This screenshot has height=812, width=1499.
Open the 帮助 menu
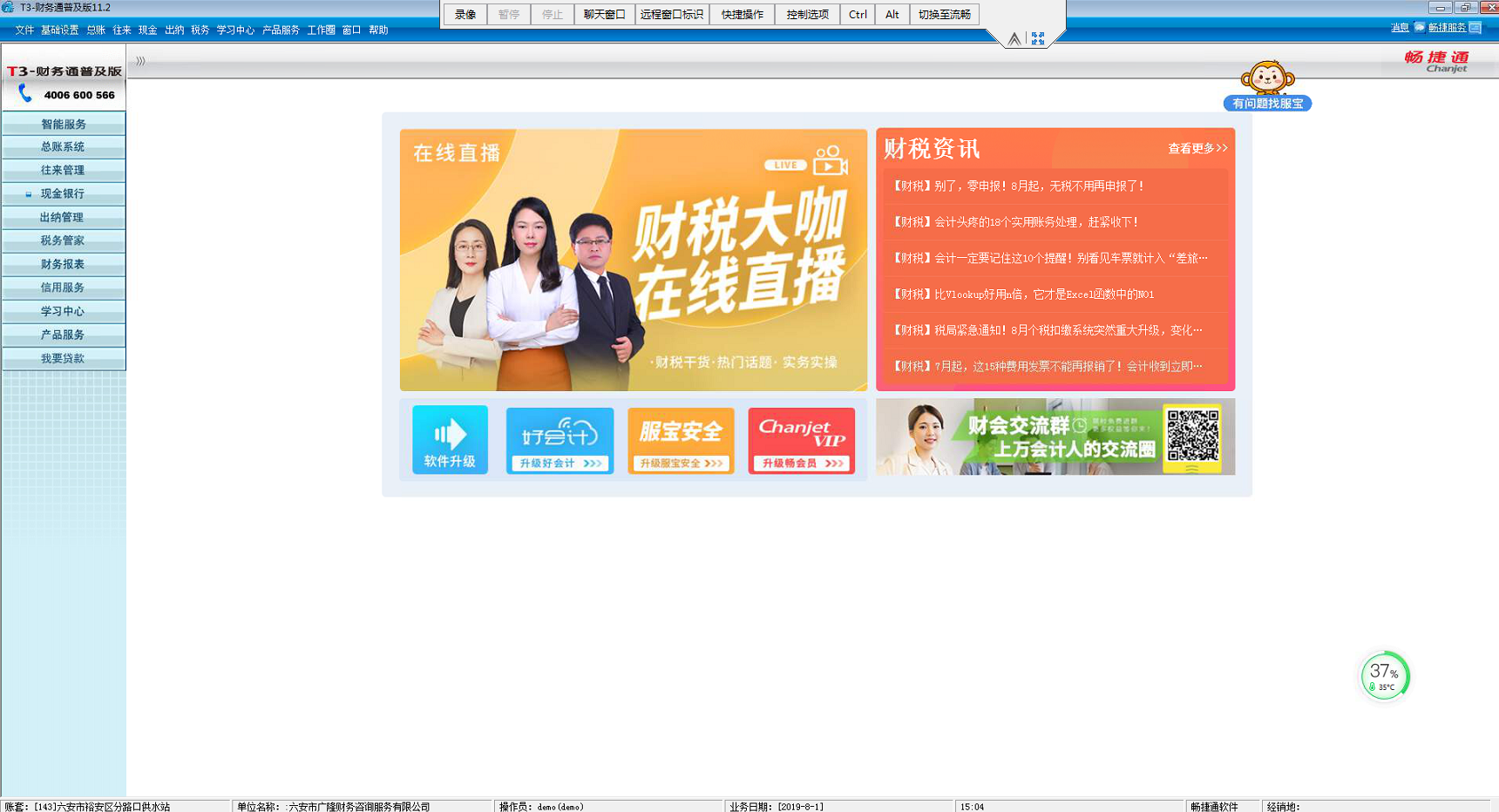(378, 30)
